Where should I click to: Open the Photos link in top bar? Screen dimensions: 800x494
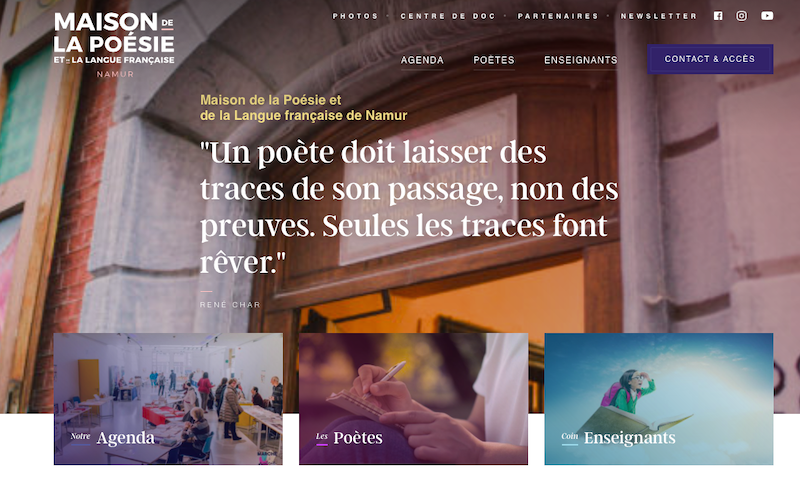355,16
